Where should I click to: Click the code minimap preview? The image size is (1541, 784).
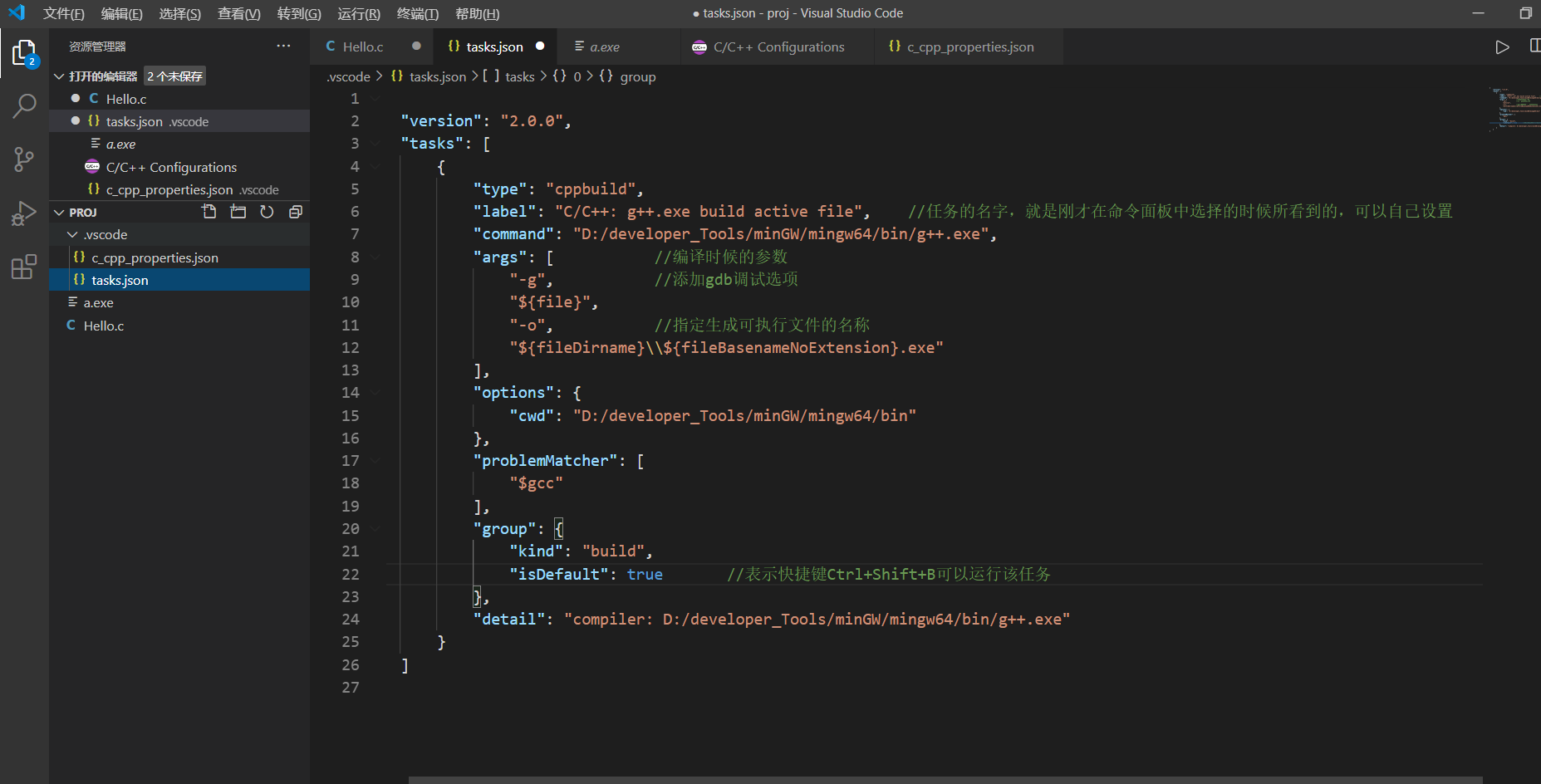pyautogui.click(x=1514, y=108)
